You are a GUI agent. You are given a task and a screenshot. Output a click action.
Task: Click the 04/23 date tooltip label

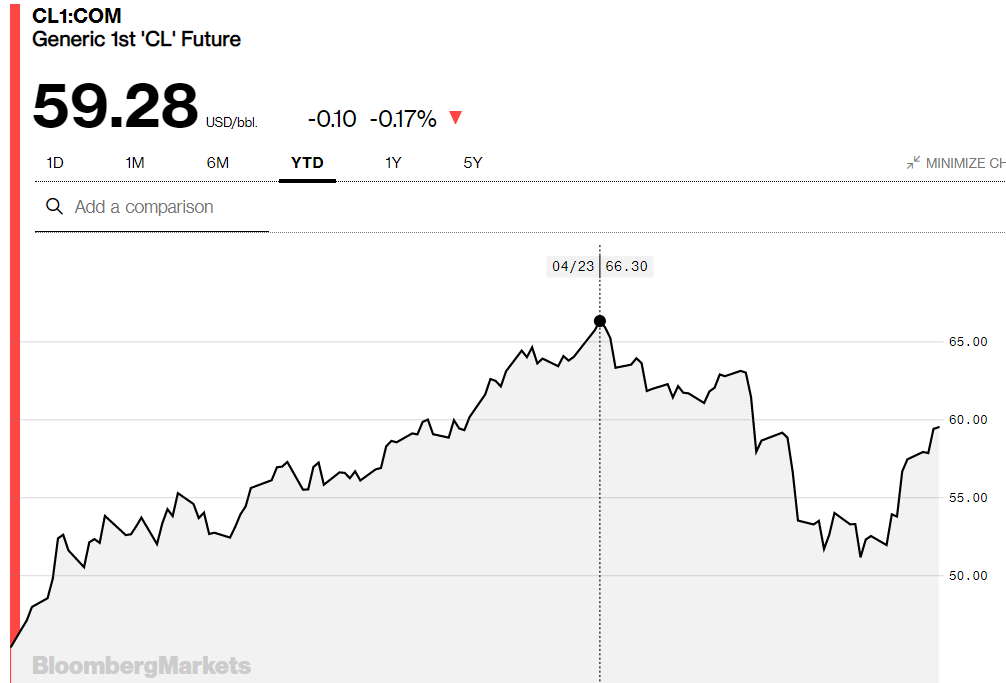[x=573, y=266]
